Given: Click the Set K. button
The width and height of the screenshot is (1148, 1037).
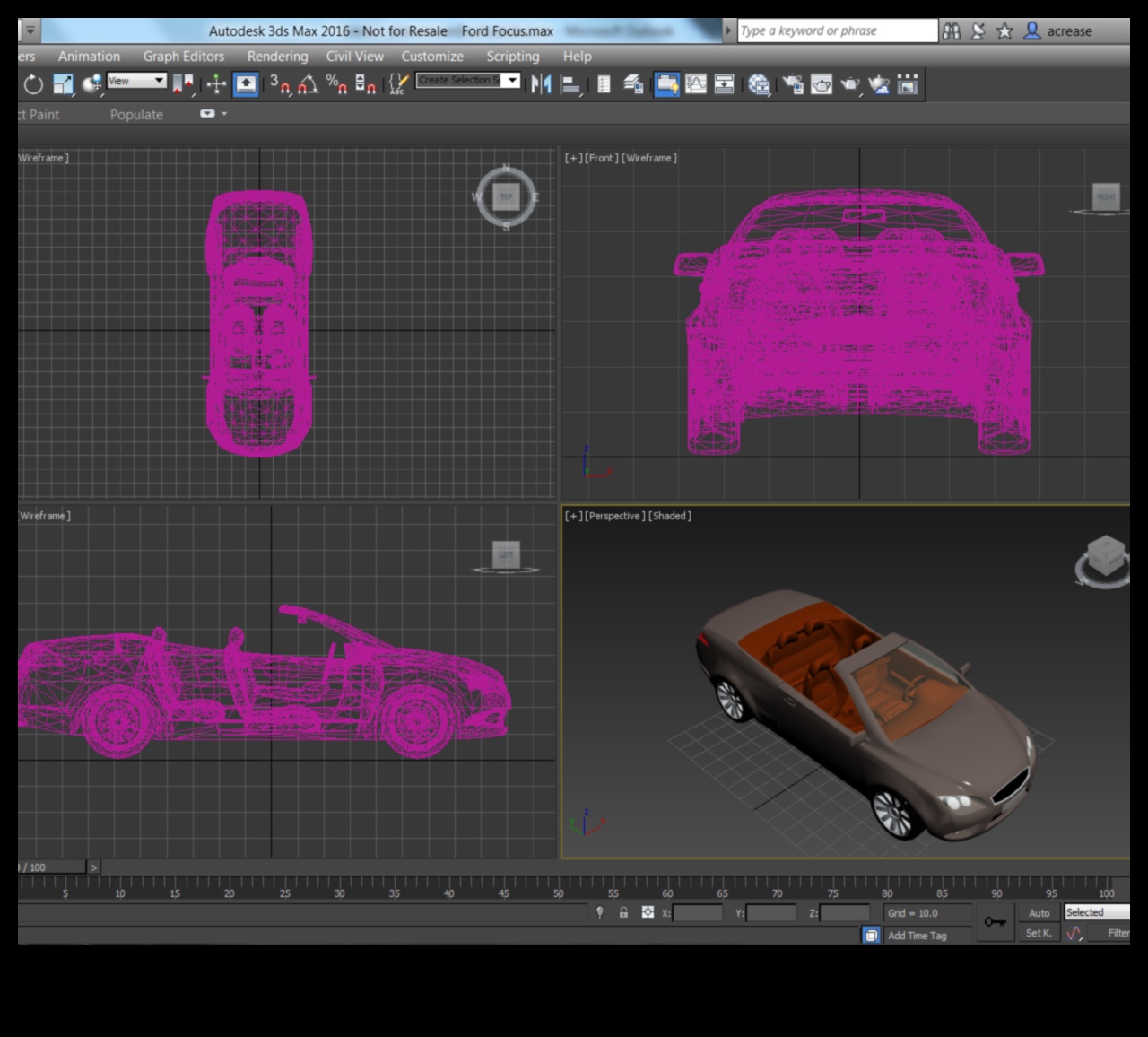Looking at the screenshot, I should tap(1038, 933).
